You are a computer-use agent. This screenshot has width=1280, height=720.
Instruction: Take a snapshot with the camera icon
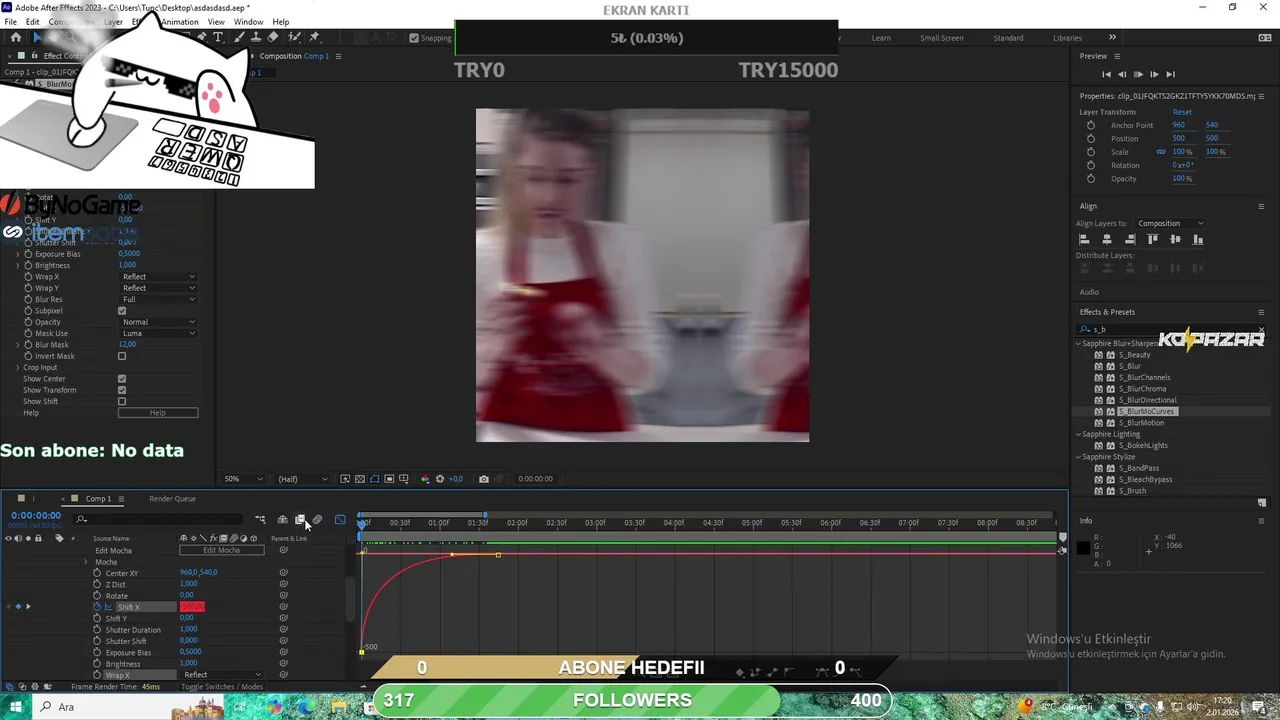484,479
